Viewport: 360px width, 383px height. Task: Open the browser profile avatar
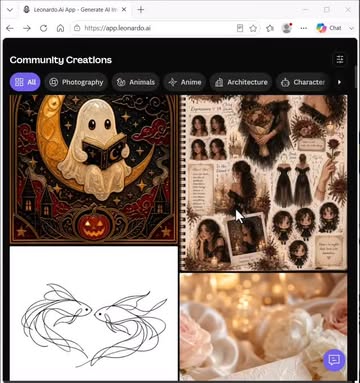(287, 28)
